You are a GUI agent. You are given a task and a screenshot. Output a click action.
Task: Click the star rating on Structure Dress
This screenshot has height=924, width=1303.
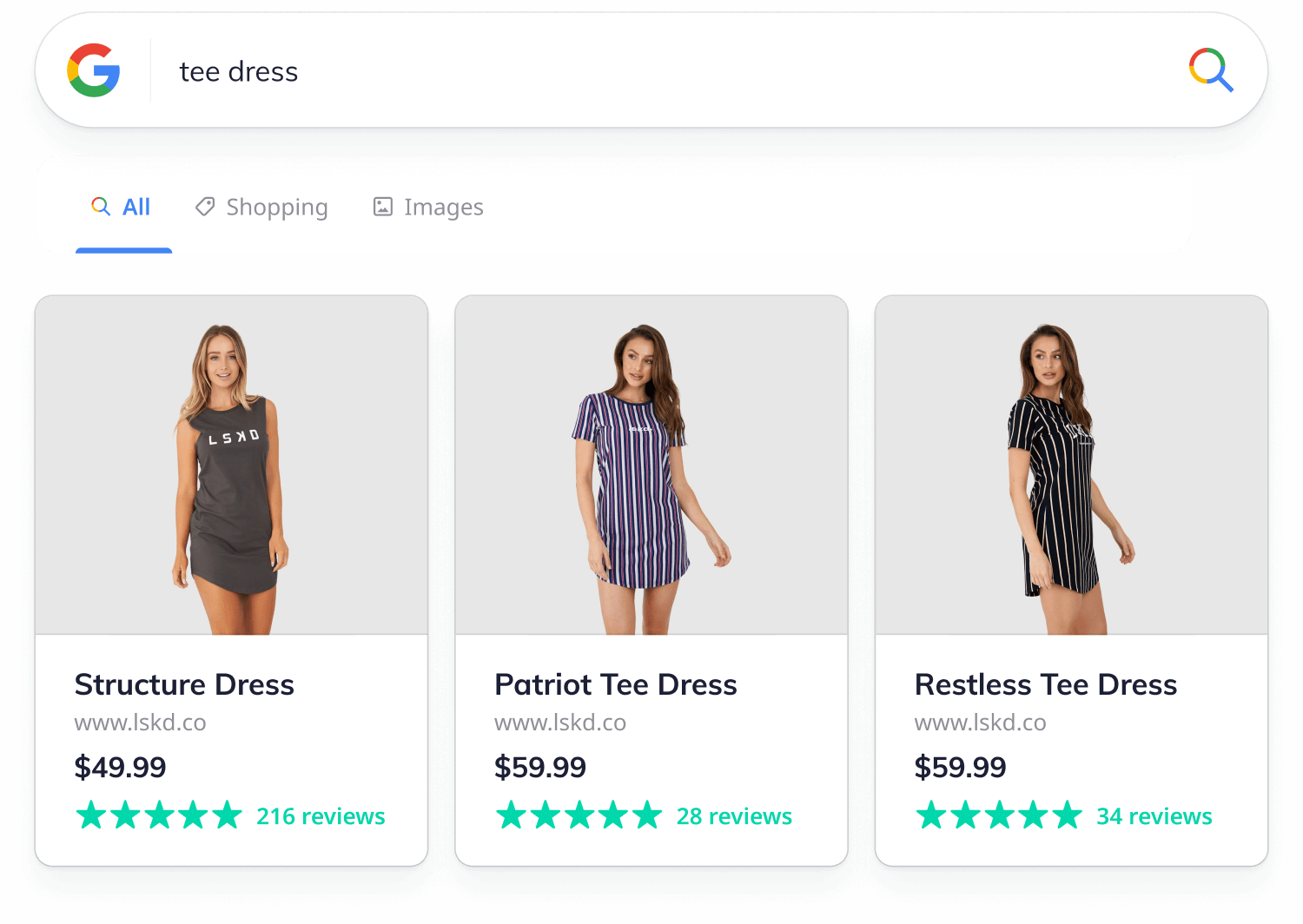[159, 815]
